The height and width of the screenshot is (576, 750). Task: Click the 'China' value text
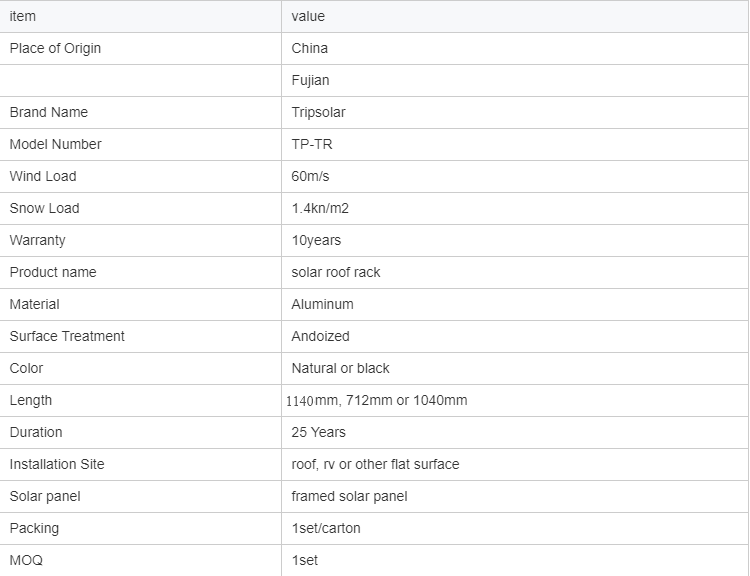coord(310,48)
